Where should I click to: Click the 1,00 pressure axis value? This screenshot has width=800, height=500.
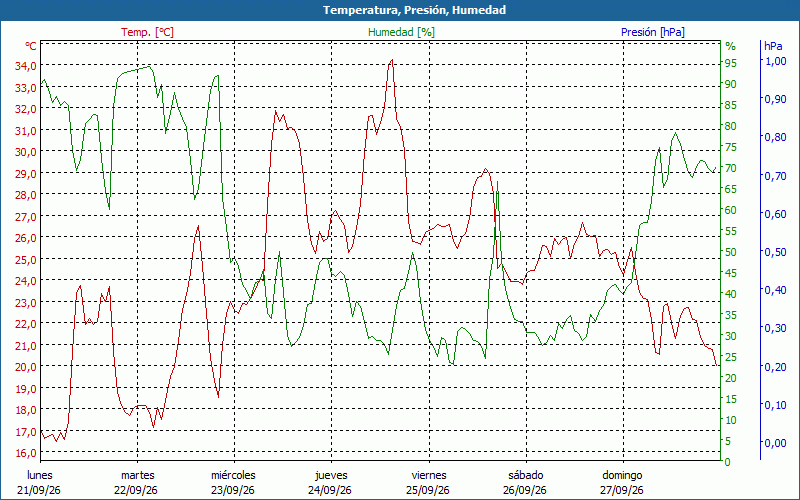pos(776,61)
